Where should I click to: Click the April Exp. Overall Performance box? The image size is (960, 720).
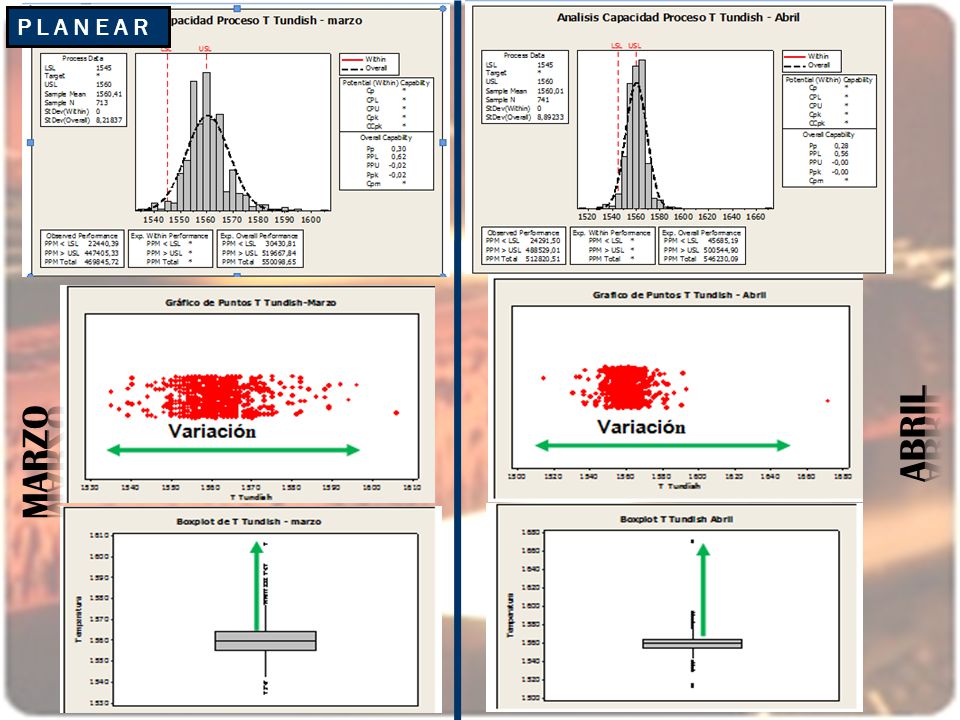click(x=702, y=246)
